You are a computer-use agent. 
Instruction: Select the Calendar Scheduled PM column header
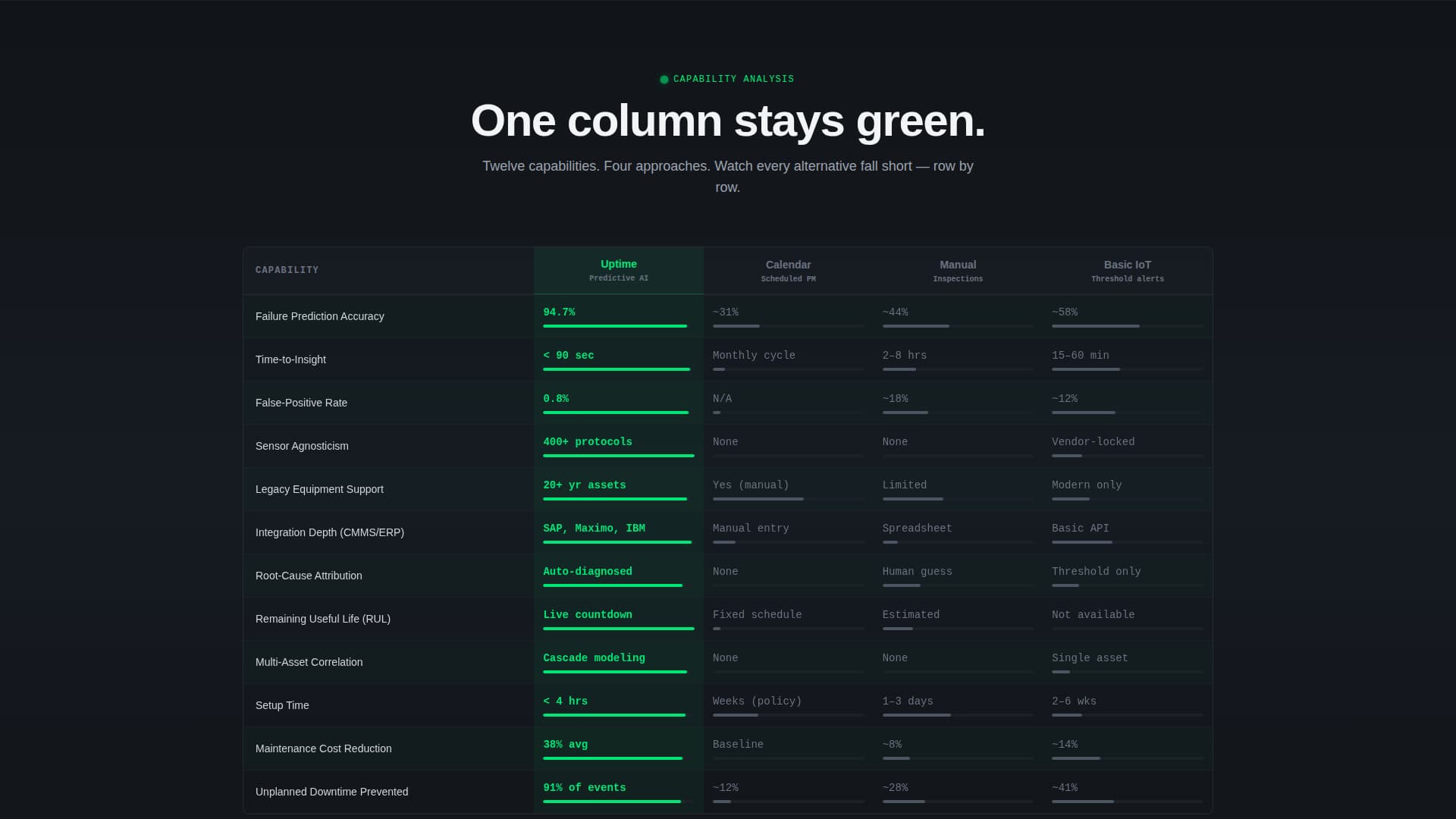click(x=788, y=270)
